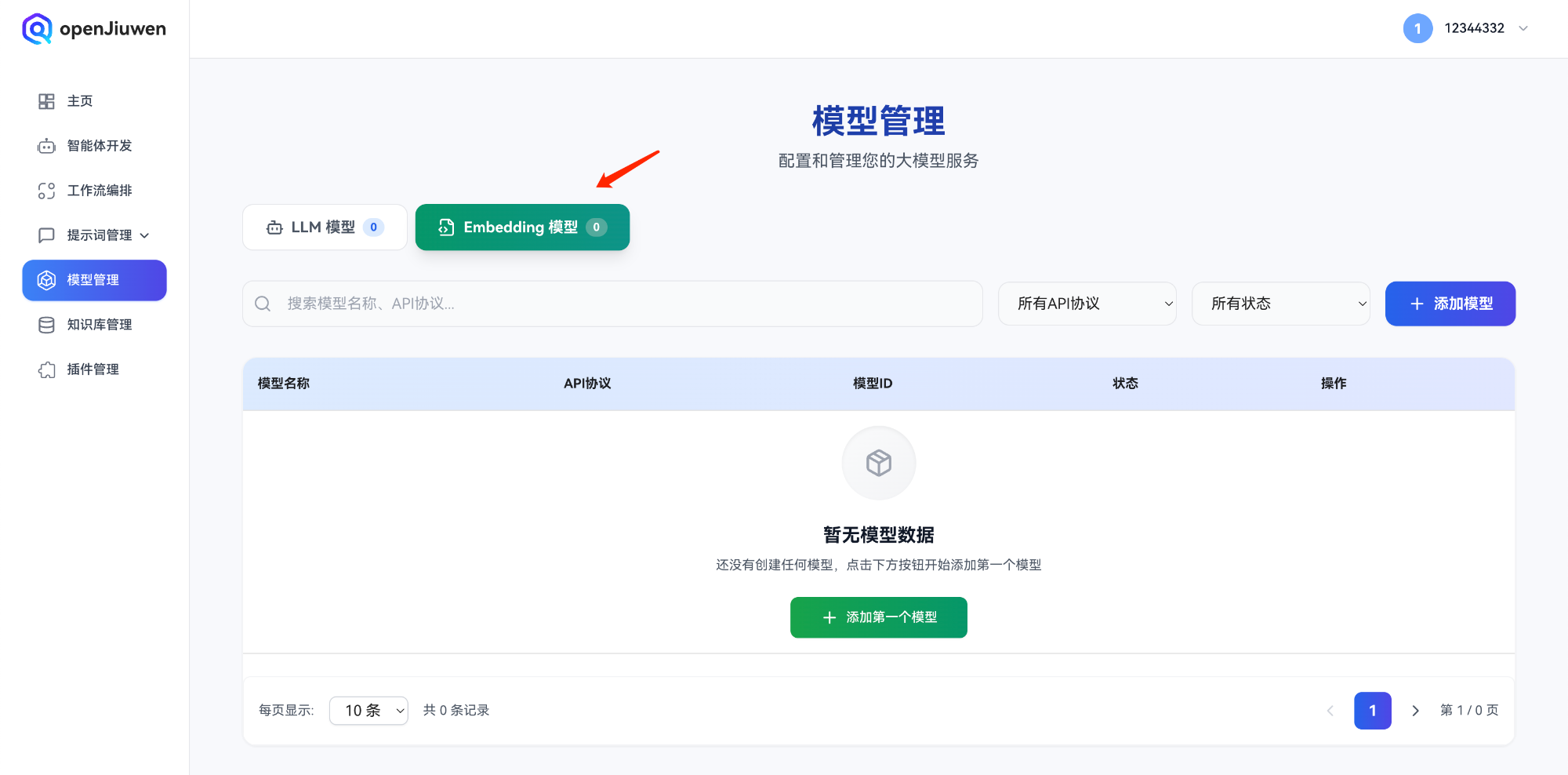
Task: Open the 主页 home sidebar item
Action: (94, 101)
